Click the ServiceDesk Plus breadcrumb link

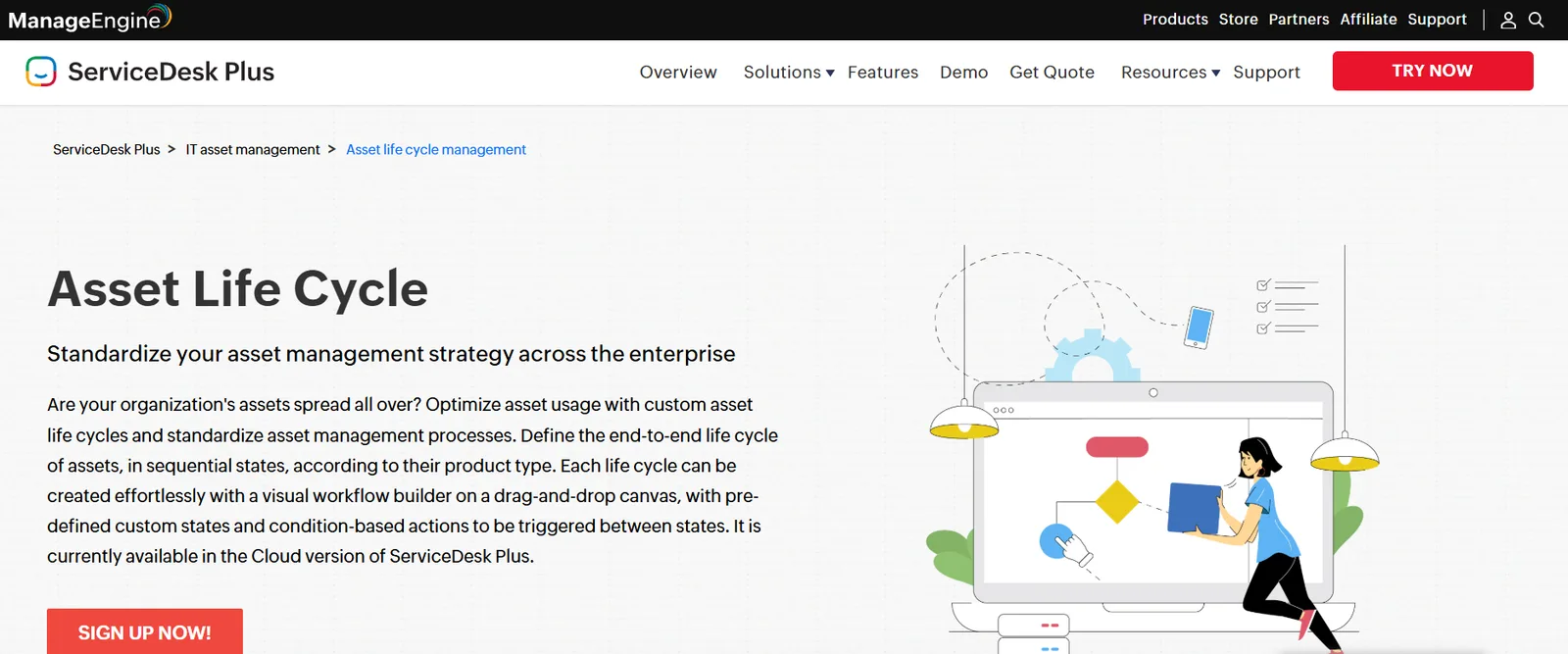click(106, 149)
